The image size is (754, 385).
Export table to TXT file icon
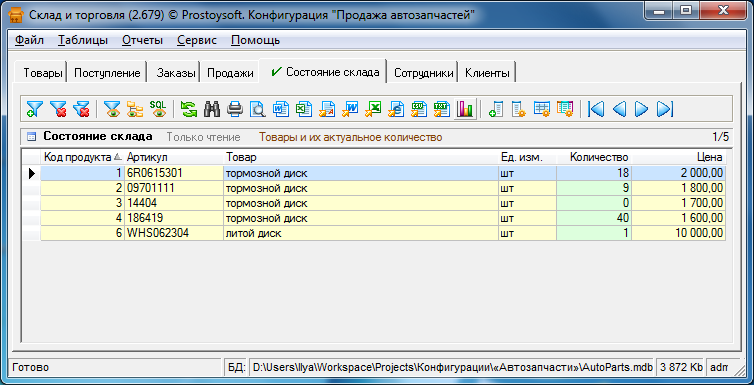[442, 109]
